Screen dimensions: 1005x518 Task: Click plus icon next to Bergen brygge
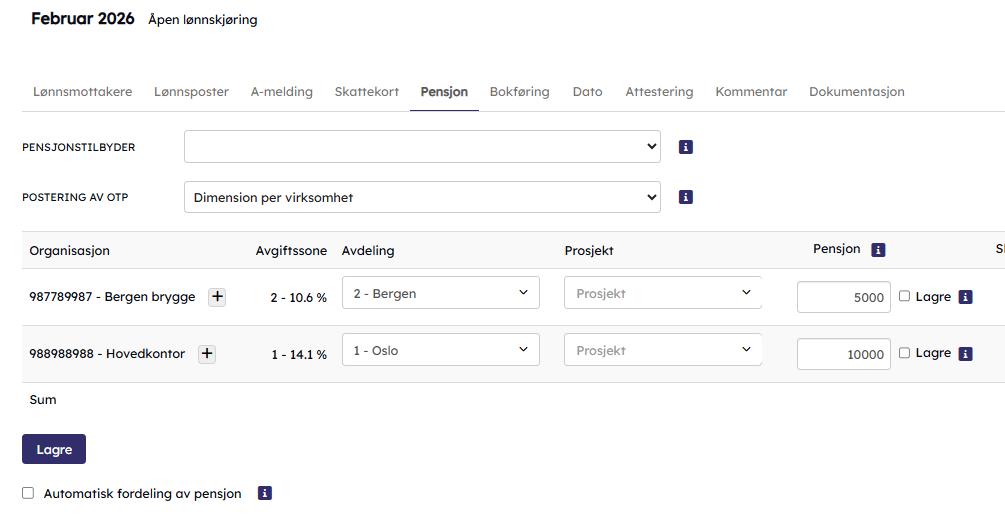217,296
